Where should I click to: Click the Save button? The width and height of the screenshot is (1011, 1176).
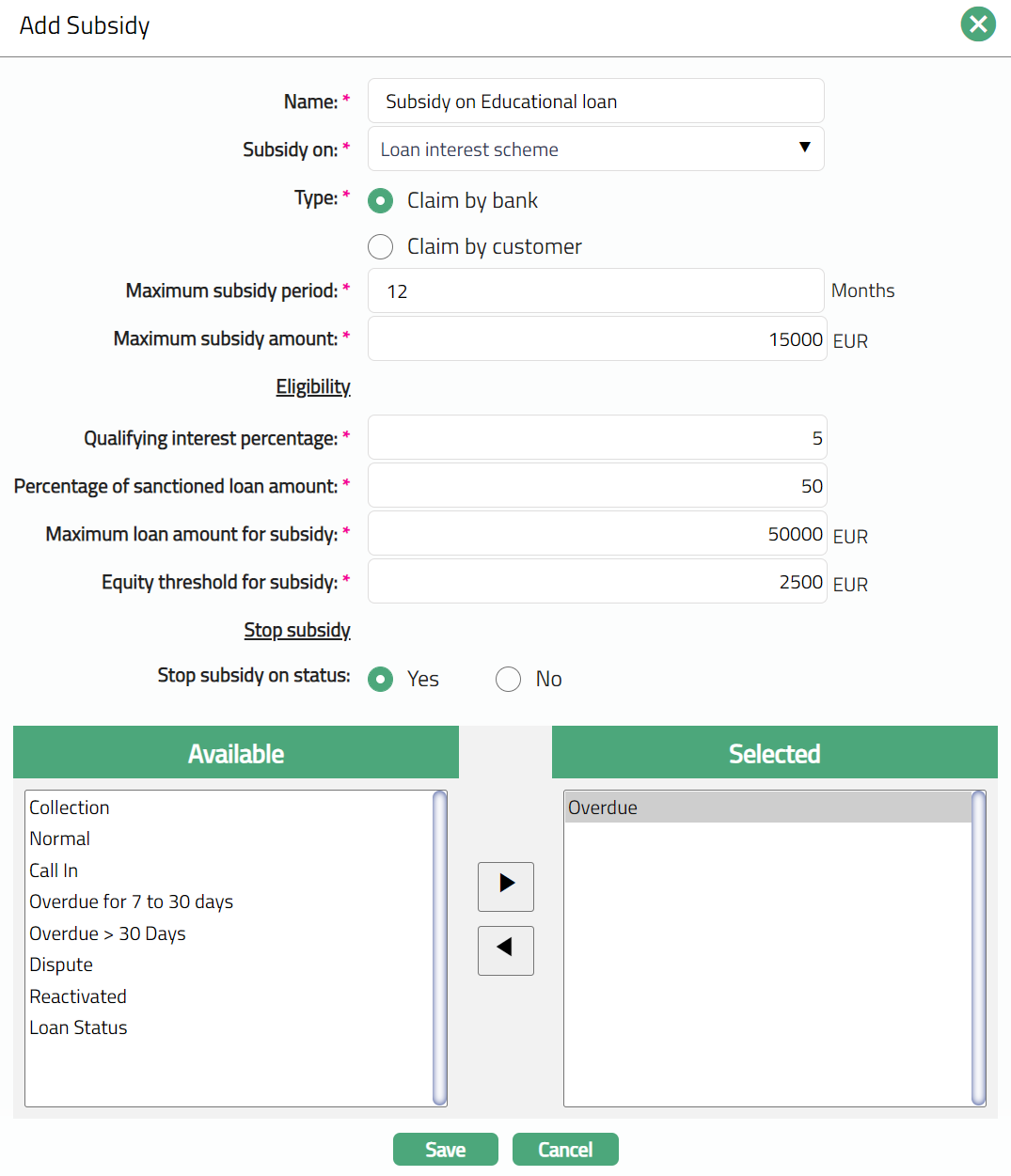coord(445,1150)
